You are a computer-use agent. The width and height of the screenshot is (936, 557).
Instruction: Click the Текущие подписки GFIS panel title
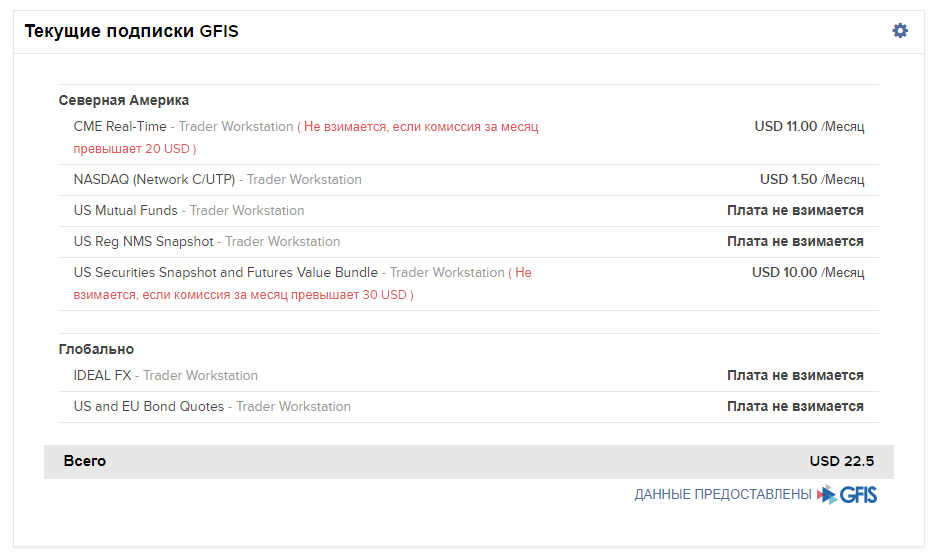coord(131,31)
